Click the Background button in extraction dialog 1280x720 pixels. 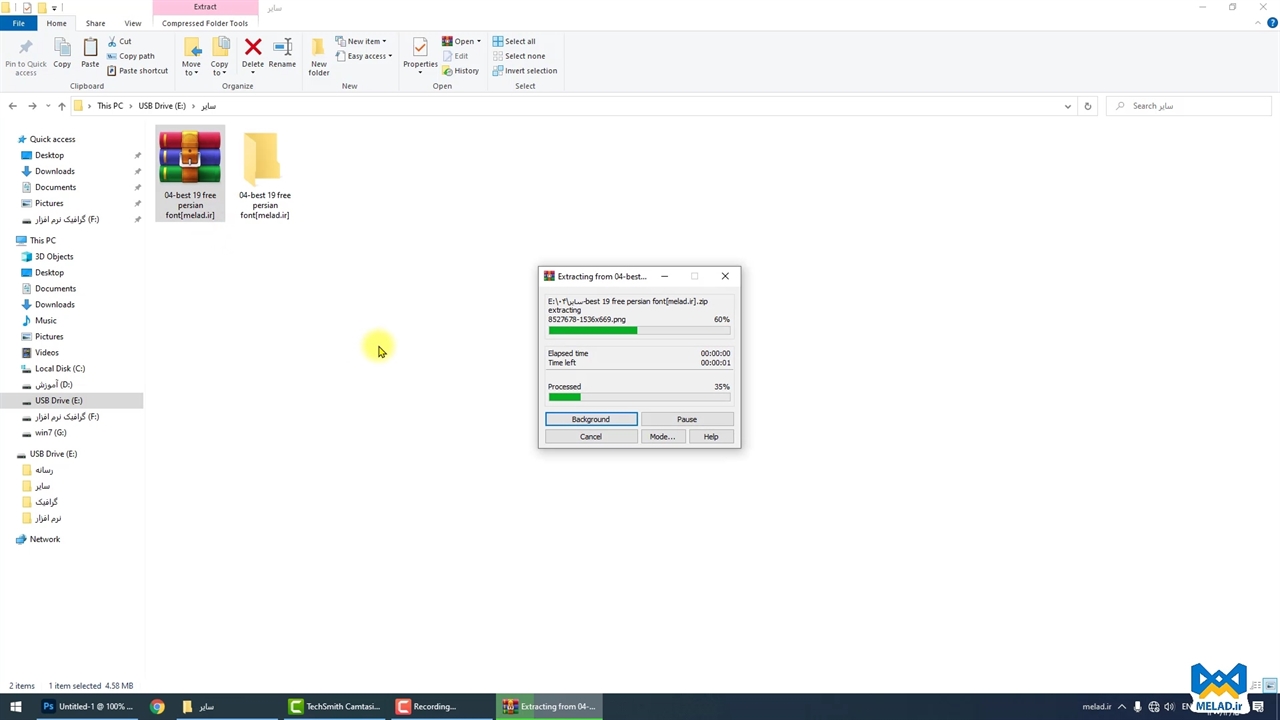(x=591, y=419)
